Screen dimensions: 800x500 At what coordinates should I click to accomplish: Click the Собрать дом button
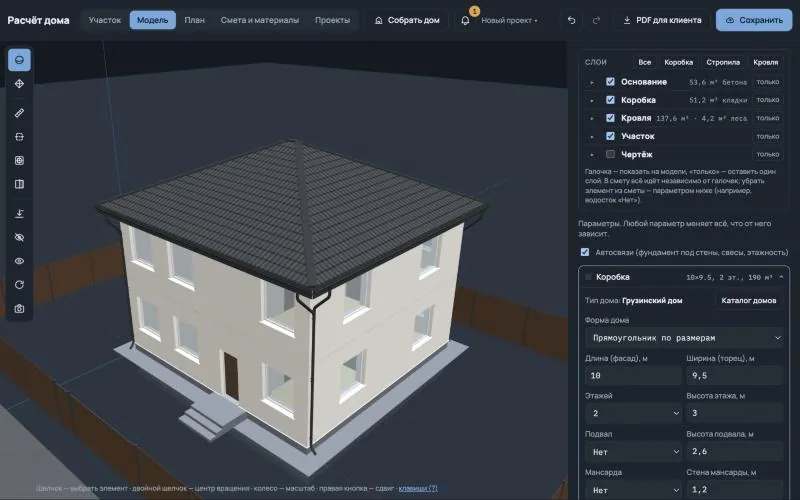tap(407, 20)
